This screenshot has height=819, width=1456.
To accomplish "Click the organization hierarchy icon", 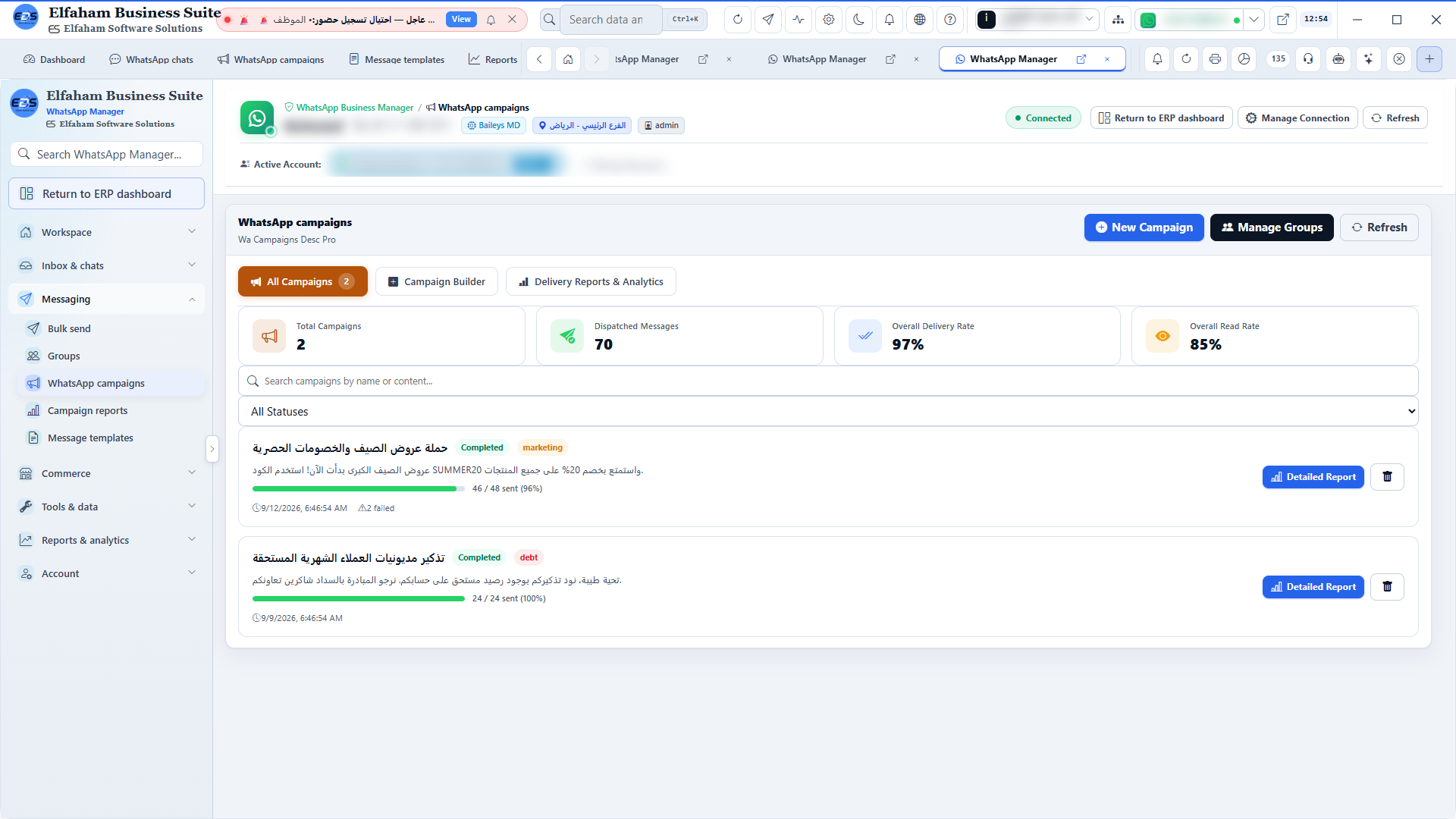I will pos(1118,20).
